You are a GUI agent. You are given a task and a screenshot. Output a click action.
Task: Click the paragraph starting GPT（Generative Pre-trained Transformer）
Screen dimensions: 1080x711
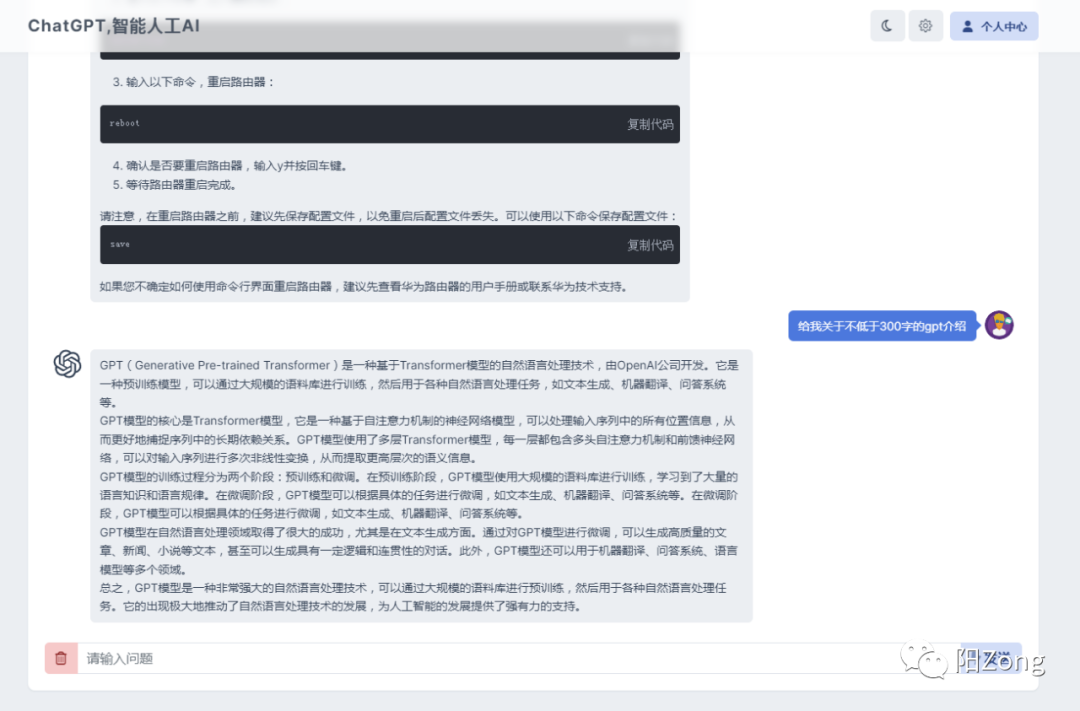(x=419, y=384)
